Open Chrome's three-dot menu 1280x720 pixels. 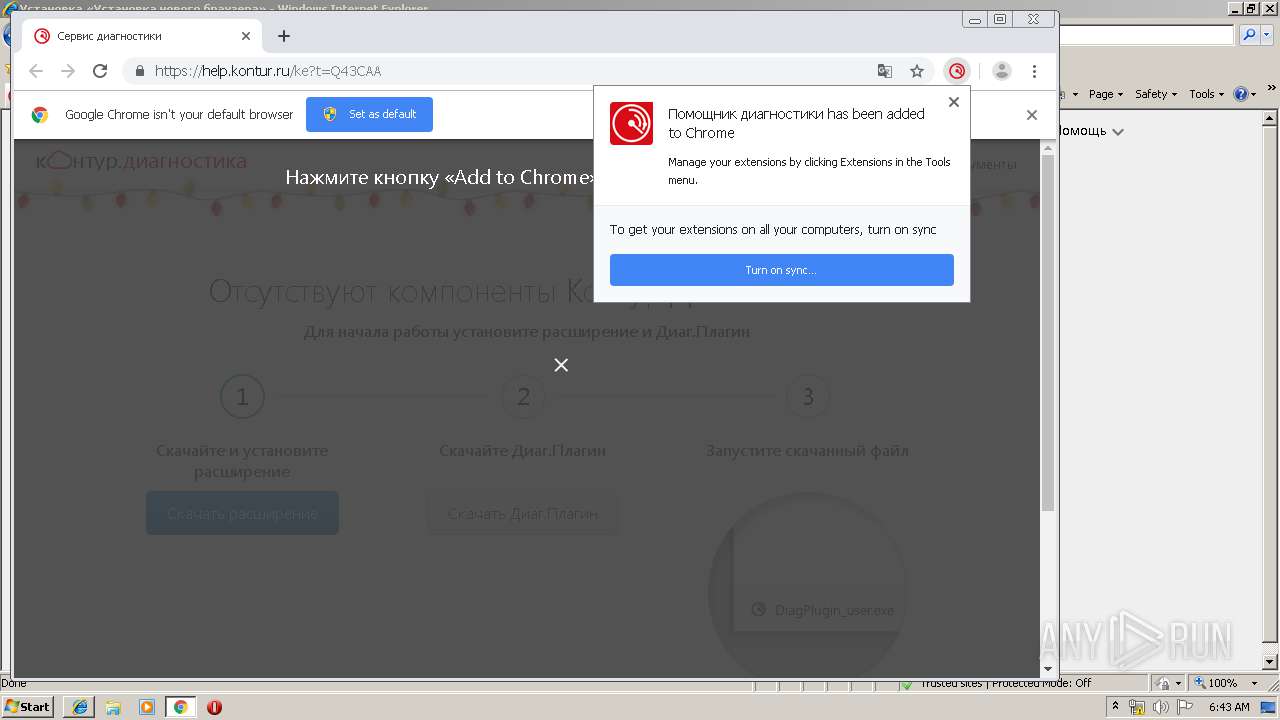click(x=1034, y=71)
